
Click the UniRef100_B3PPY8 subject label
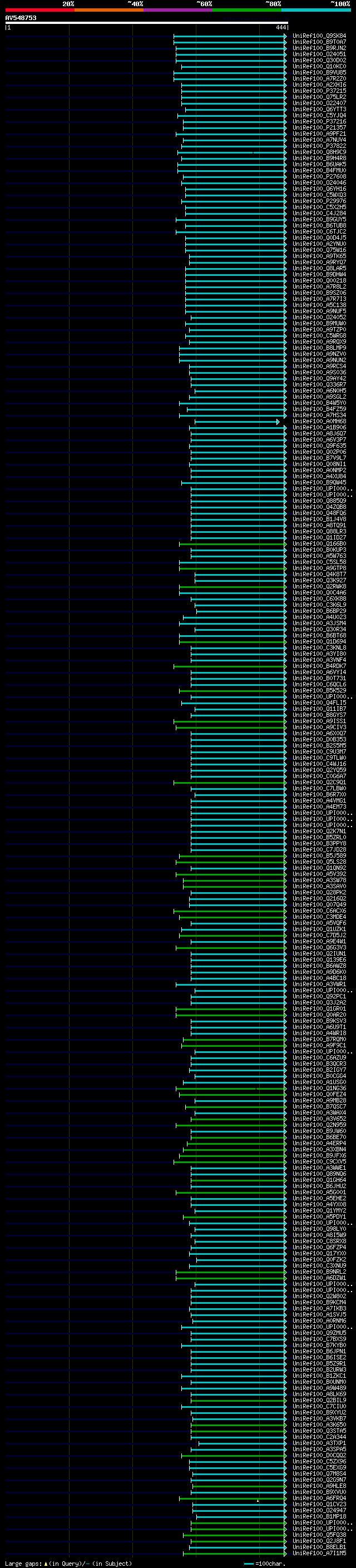click(x=319, y=844)
